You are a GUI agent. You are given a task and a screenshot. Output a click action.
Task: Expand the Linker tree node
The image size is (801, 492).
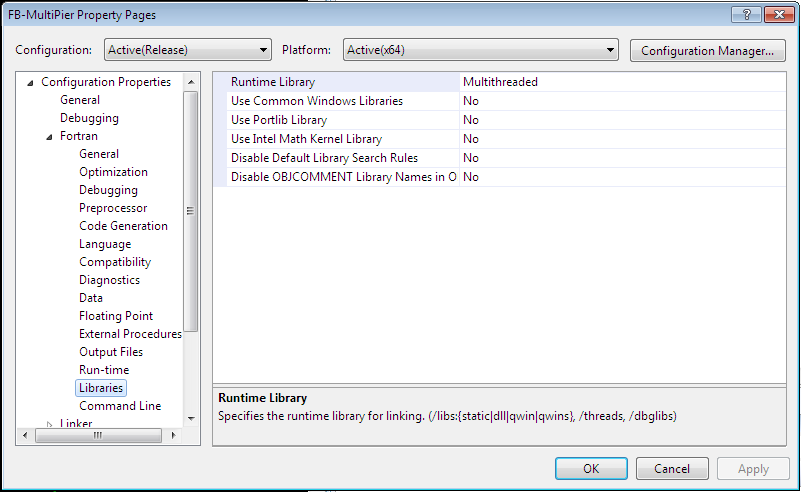point(49,424)
